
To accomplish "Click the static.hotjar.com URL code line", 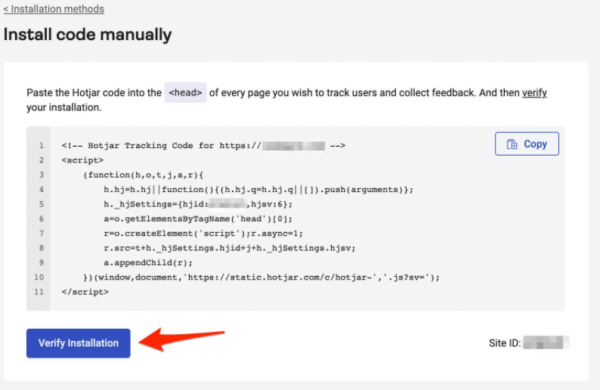I will click(261, 277).
